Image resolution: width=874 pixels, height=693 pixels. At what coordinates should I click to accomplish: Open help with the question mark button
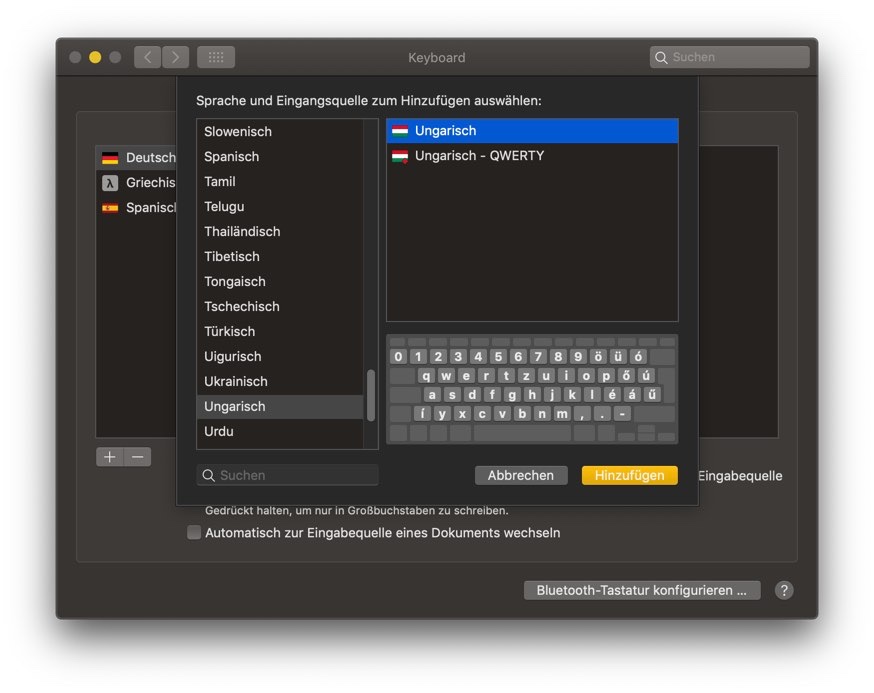[784, 590]
